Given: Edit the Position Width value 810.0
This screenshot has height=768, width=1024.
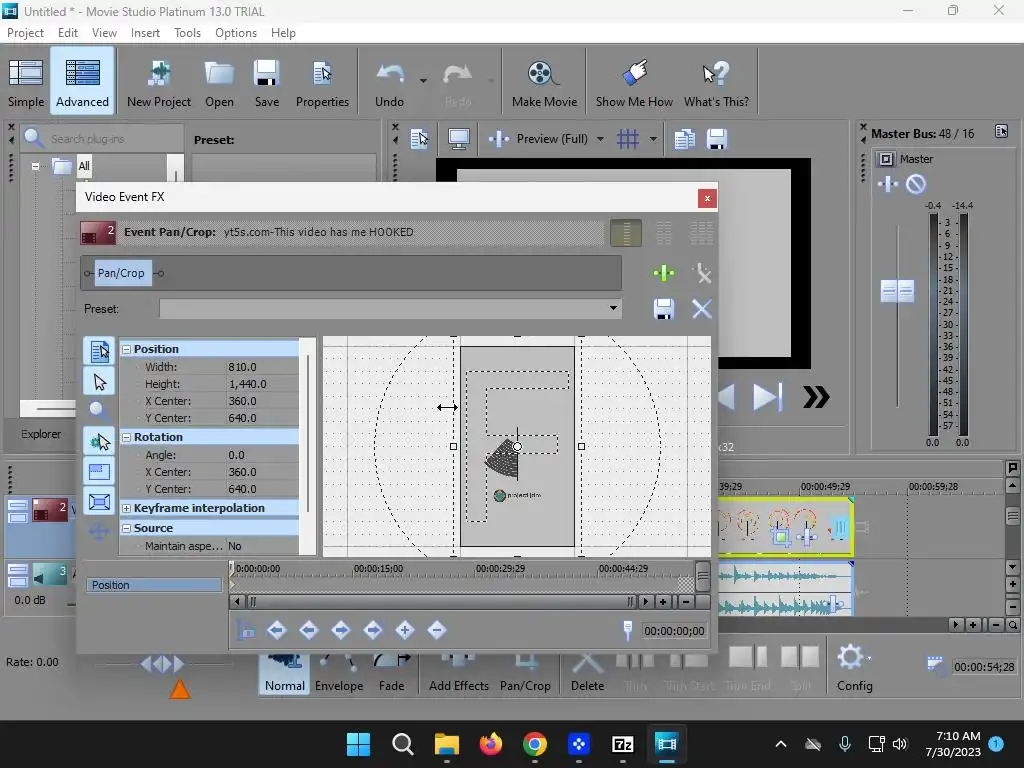Looking at the screenshot, I should coord(261,367).
